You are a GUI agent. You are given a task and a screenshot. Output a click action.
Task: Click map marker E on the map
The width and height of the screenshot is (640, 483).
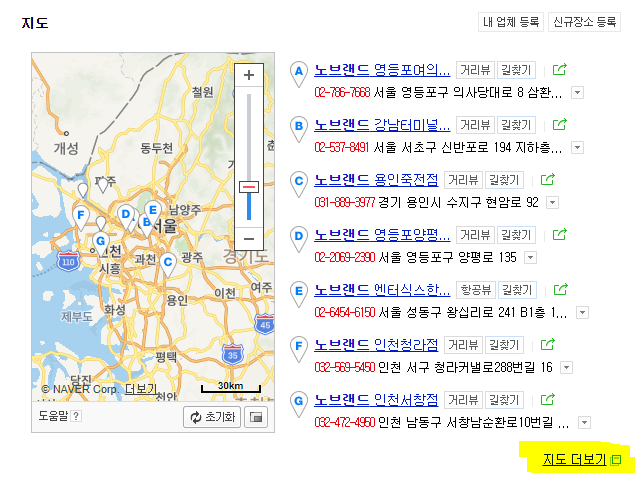point(153,212)
